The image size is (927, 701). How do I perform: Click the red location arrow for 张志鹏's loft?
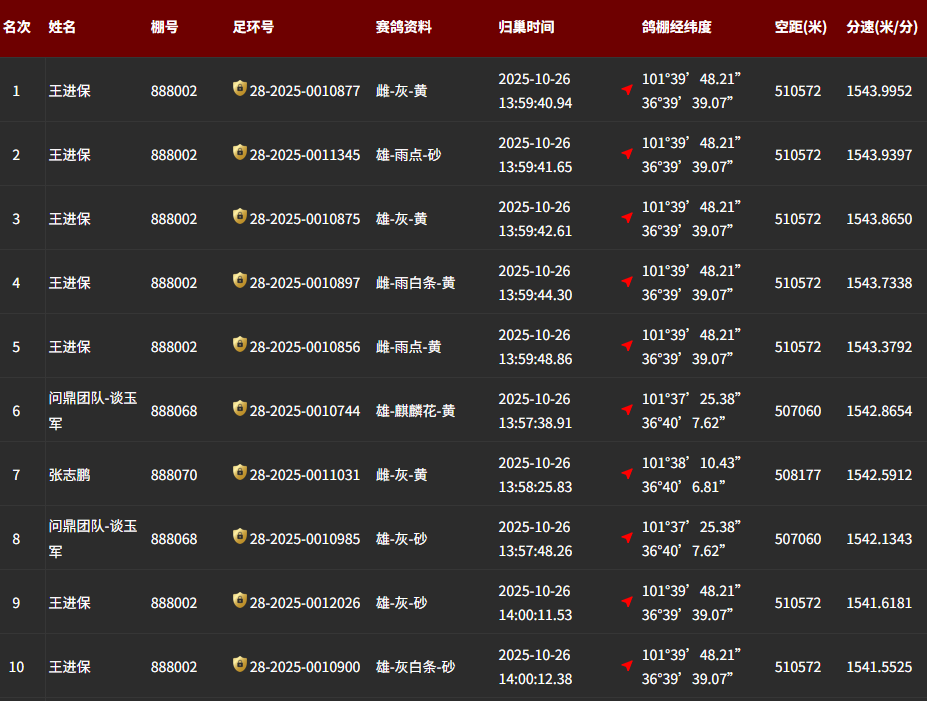click(627, 474)
